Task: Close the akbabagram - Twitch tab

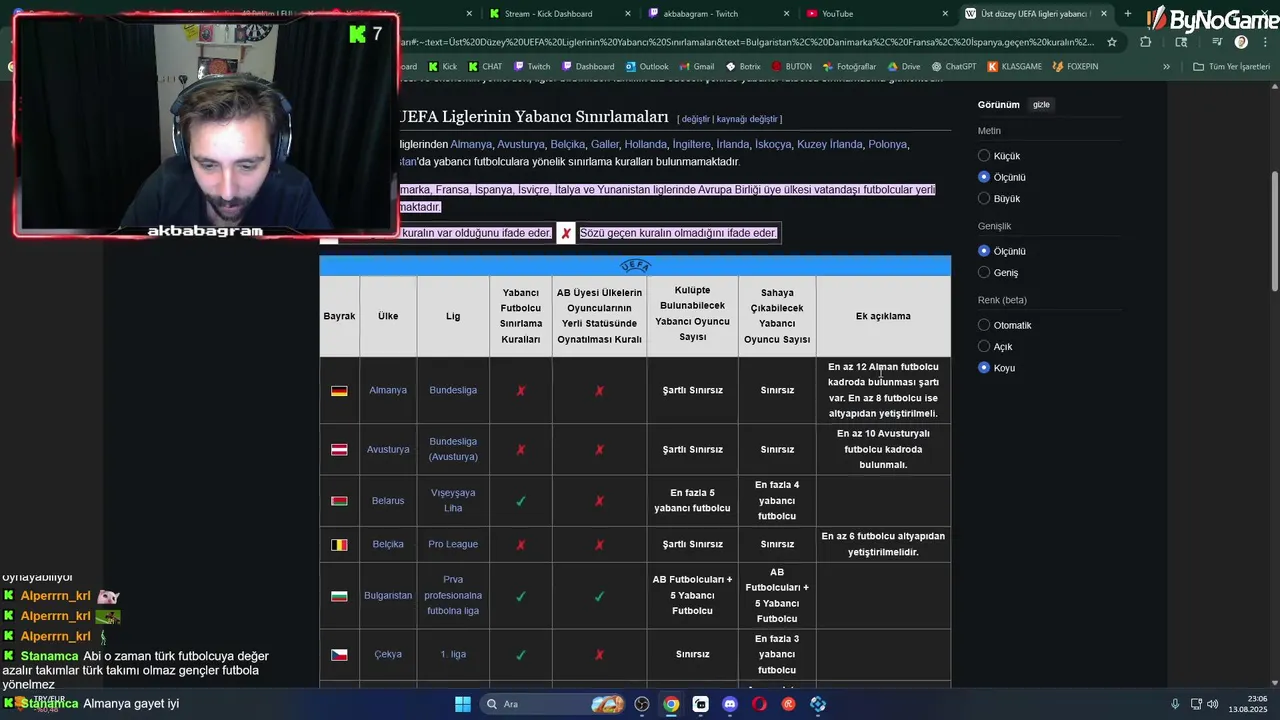Action: (787, 14)
